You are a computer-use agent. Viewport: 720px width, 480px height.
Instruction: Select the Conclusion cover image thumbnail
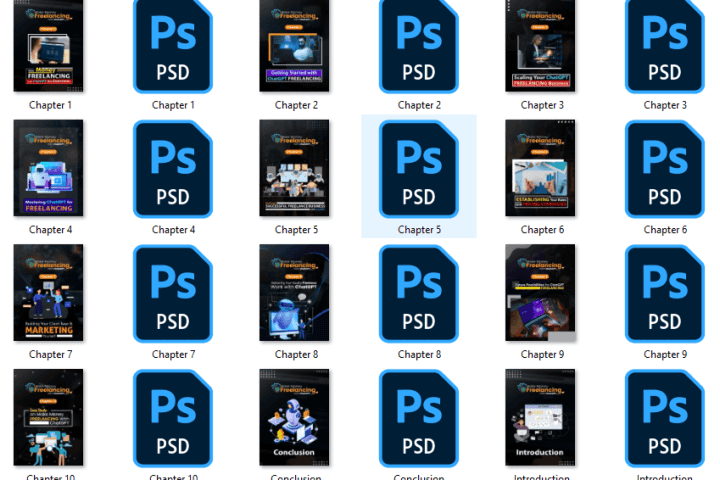click(x=294, y=418)
